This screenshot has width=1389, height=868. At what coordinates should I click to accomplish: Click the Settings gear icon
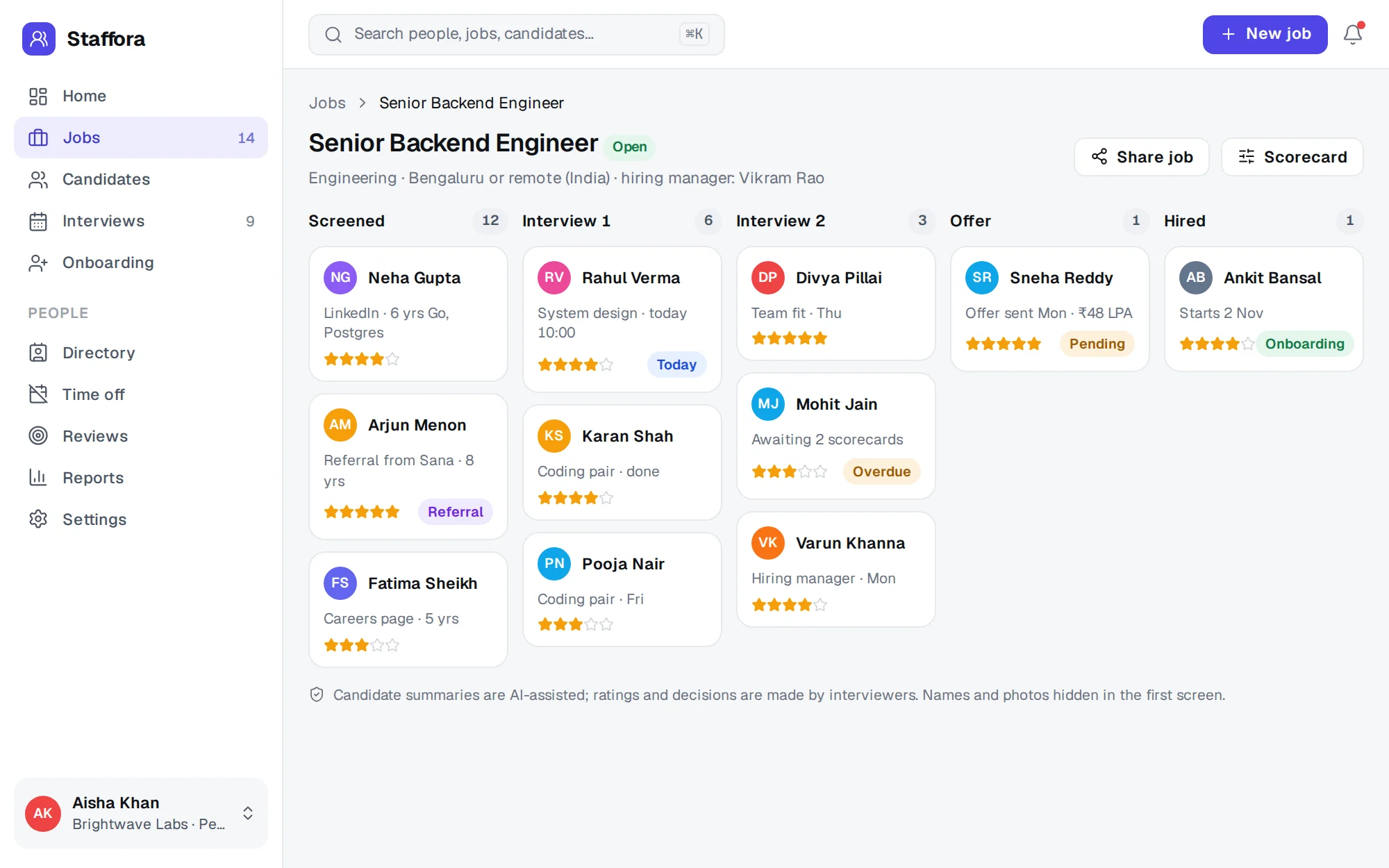click(x=38, y=519)
